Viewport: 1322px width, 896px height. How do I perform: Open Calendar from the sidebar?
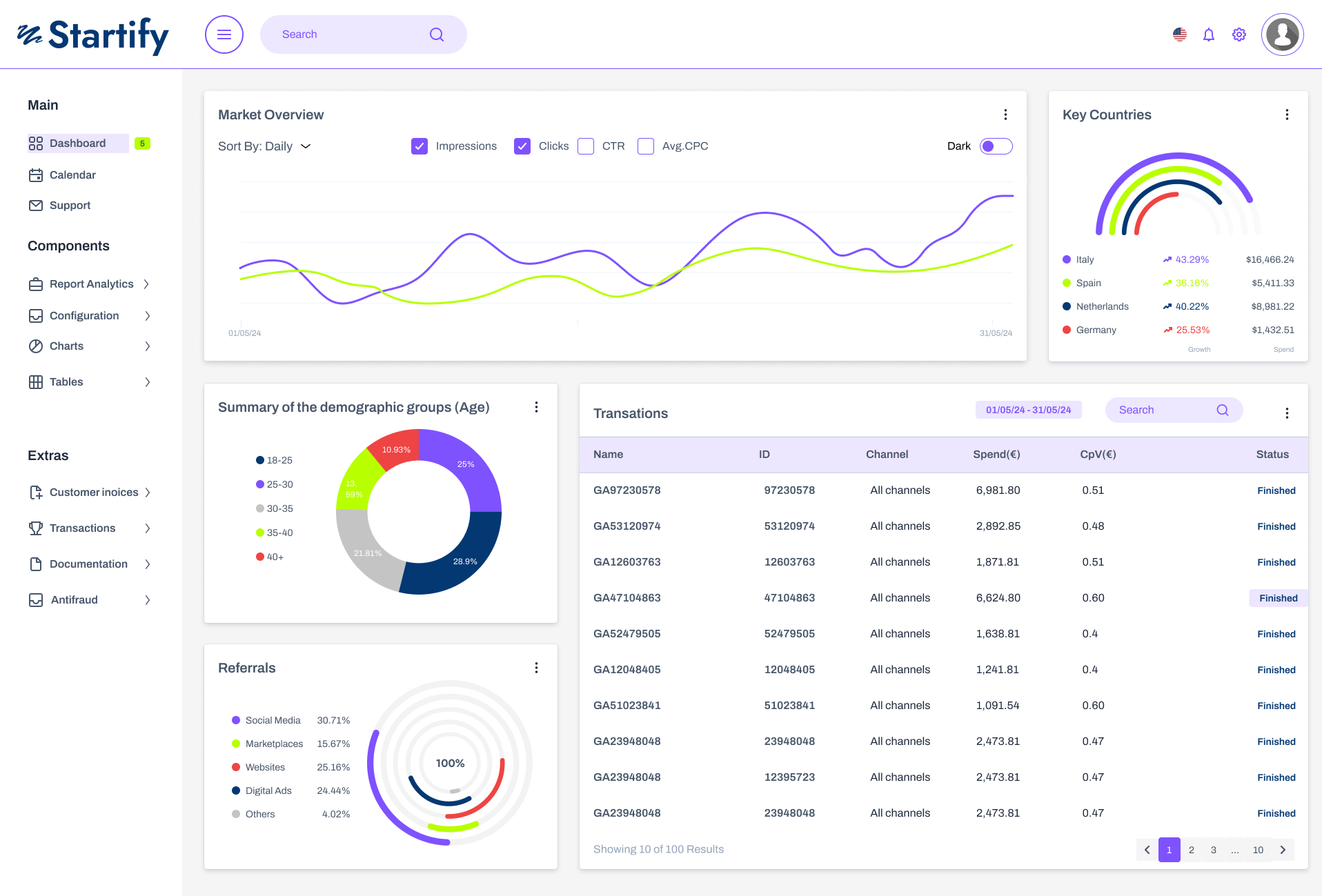(72, 175)
